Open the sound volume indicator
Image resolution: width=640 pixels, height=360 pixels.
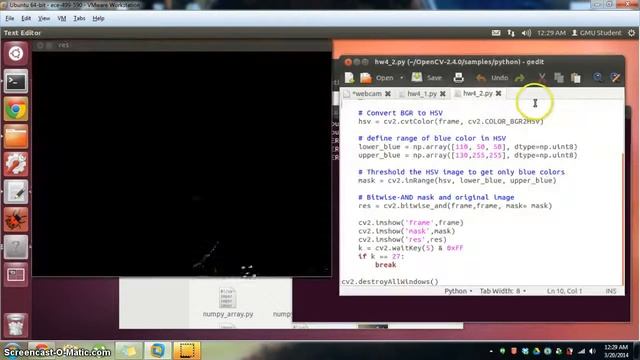coord(526,33)
